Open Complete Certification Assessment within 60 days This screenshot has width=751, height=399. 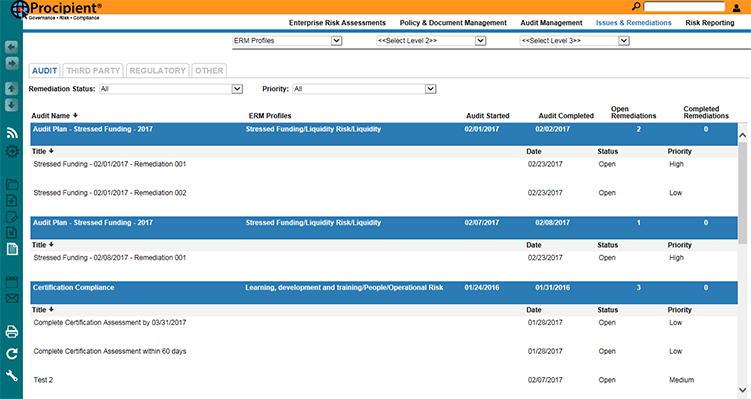[110, 351]
